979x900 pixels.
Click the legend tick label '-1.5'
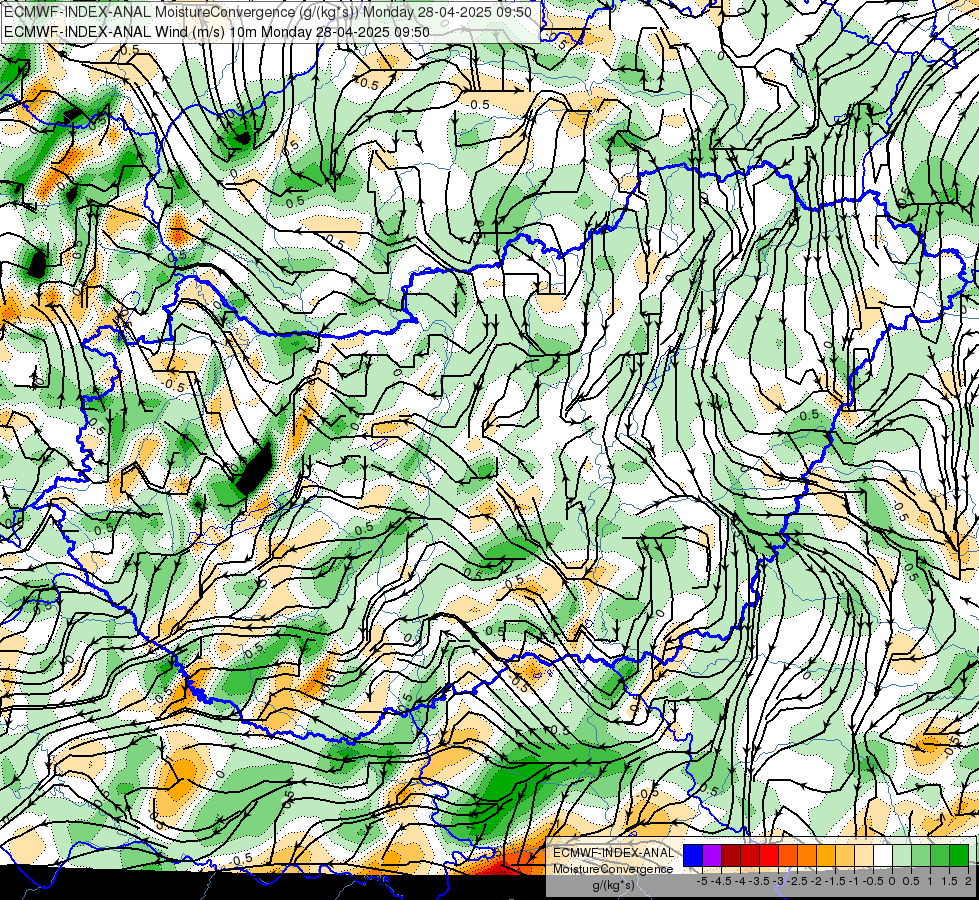point(835,881)
